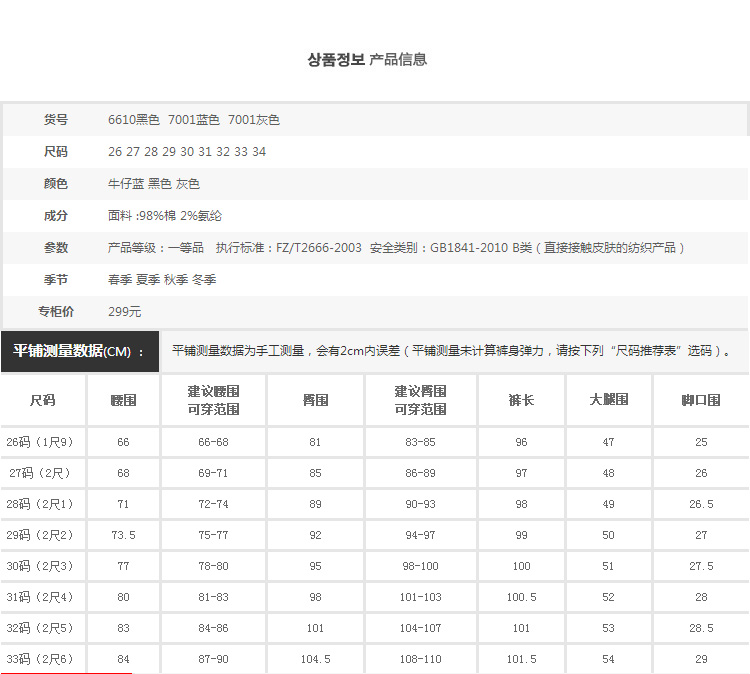Click the suggested hip range '108-110'
This screenshot has height=674, width=750.
pyautogui.click(x=420, y=659)
